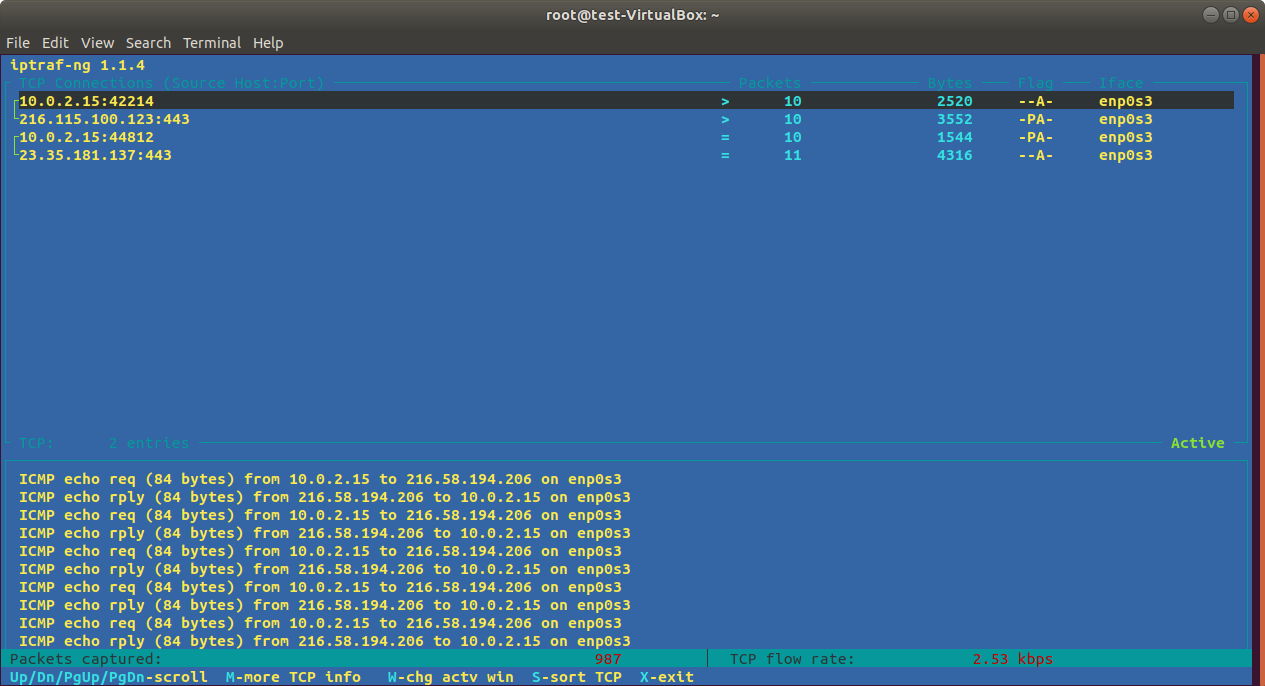Click byte count 1544
Viewport: 1265px width, 686px height.
click(954, 137)
